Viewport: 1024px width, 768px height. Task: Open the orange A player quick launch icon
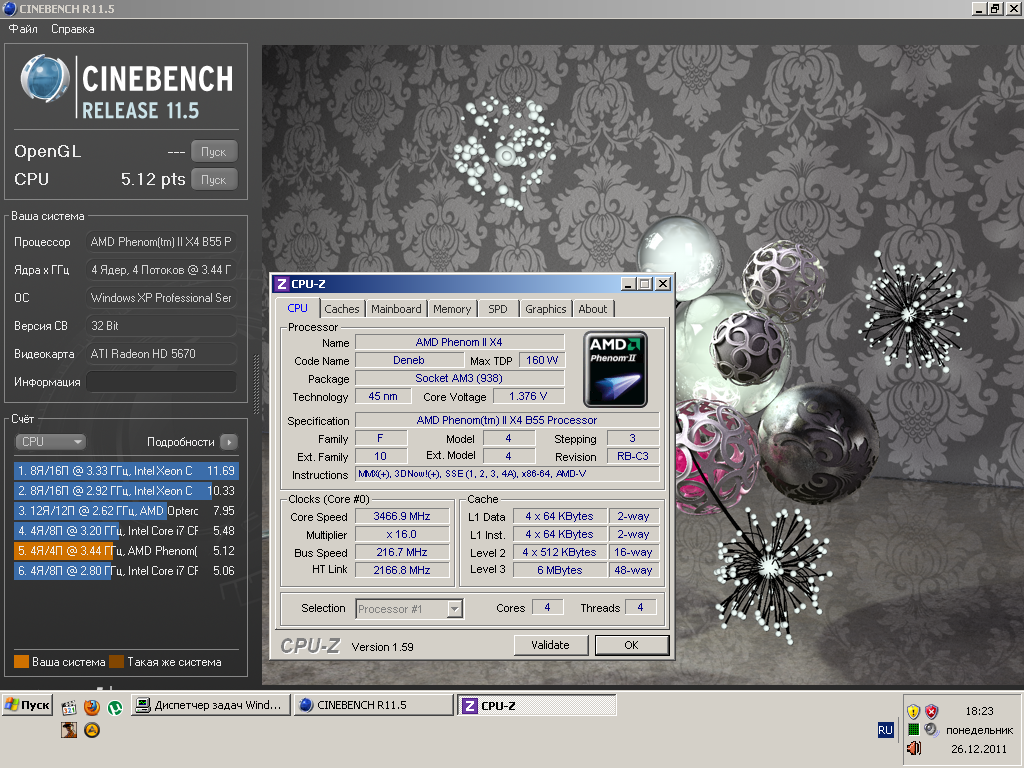(x=92, y=730)
